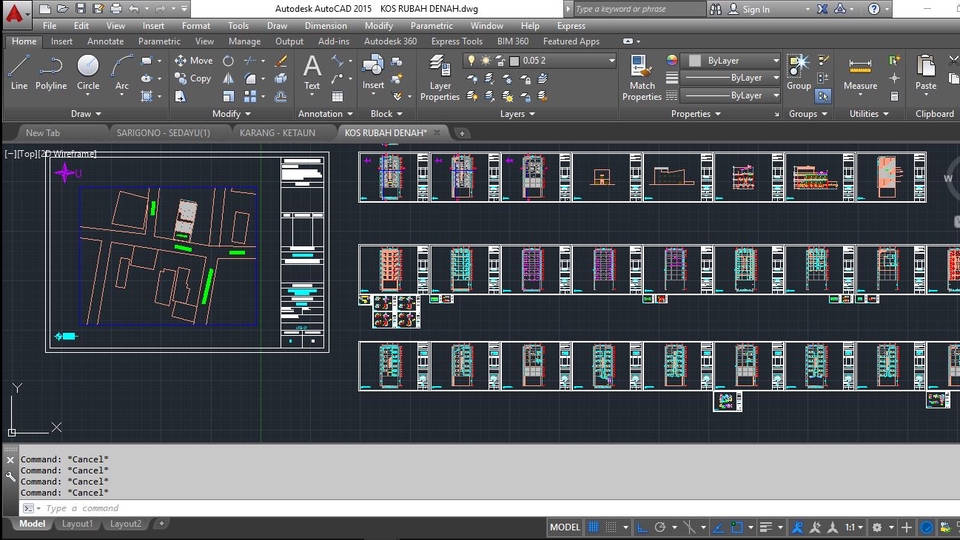Click the Erase tool icon

[x=281, y=61]
